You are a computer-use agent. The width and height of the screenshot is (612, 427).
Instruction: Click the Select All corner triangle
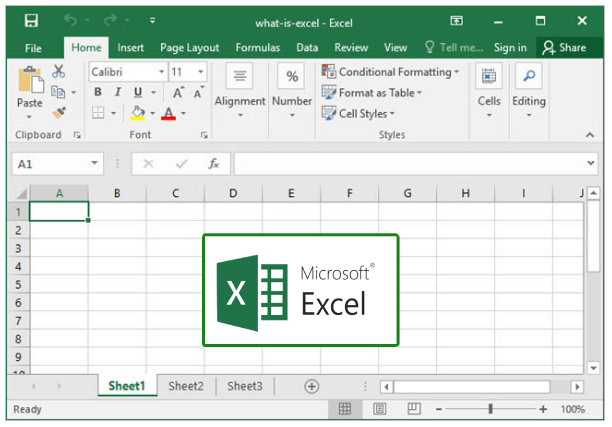click(21, 193)
